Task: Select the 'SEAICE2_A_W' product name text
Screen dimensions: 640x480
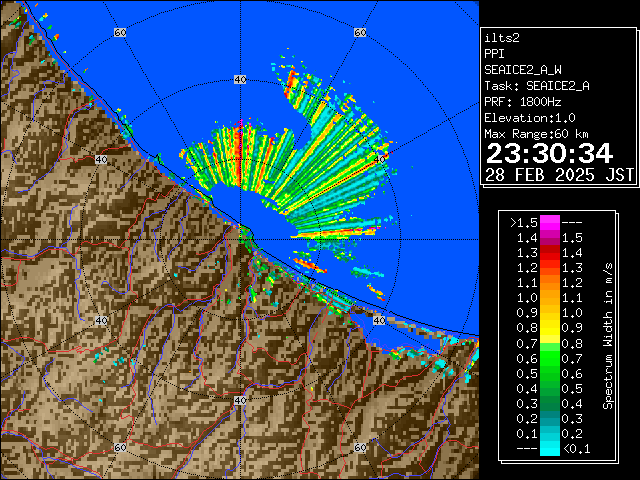Action: (x=523, y=70)
